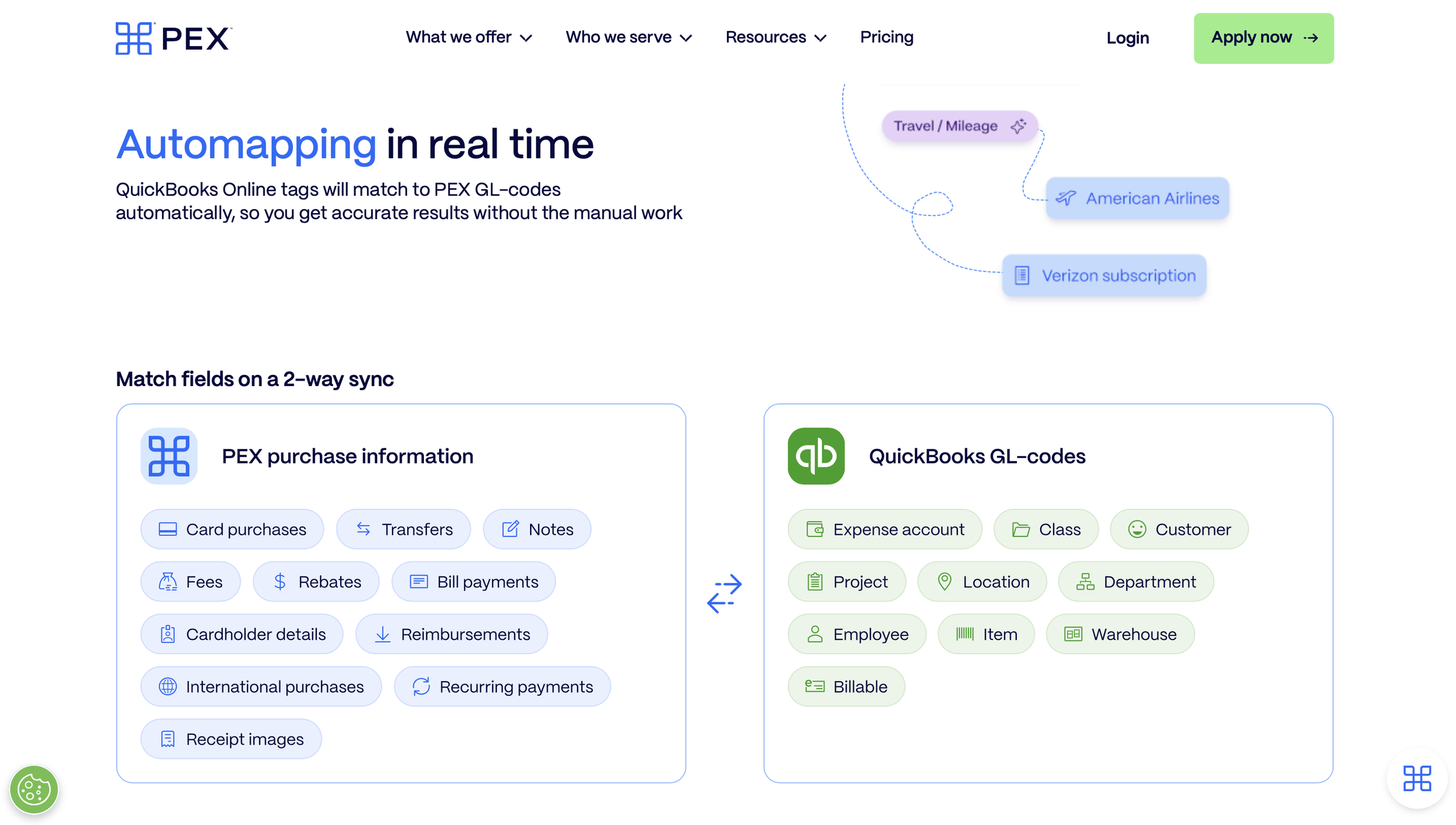Screen dimensions: 1456x825
Task: Click the Cardholder details badge icon
Action: click(168, 634)
